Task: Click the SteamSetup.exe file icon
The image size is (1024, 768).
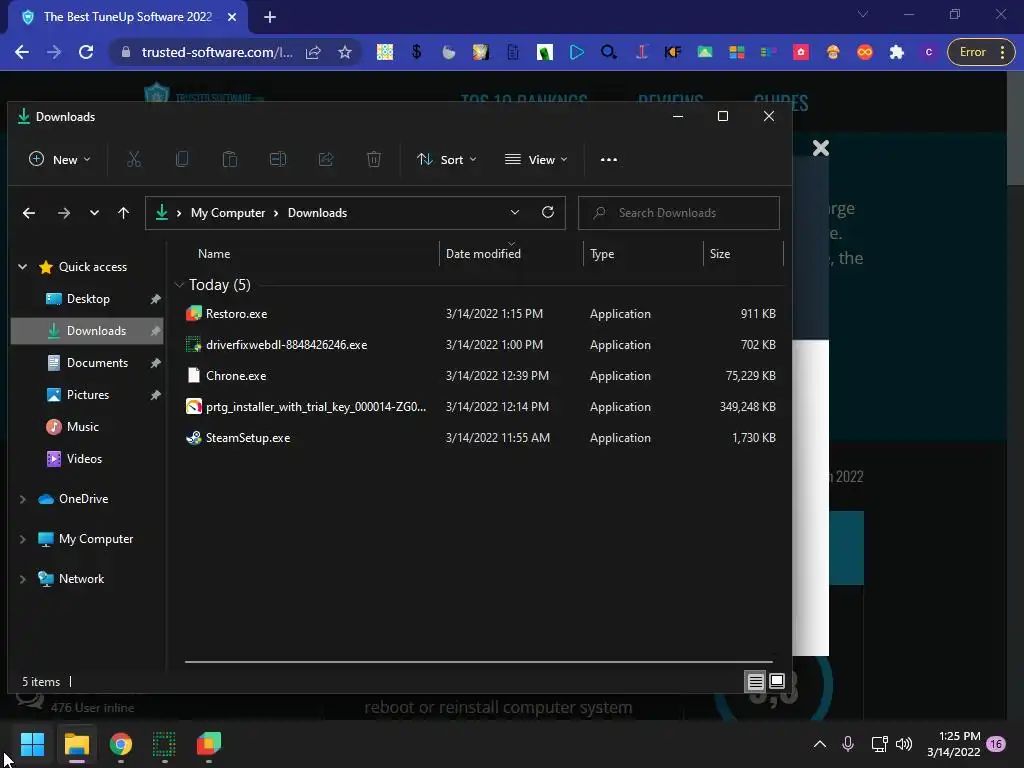Action: [x=194, y=438]
